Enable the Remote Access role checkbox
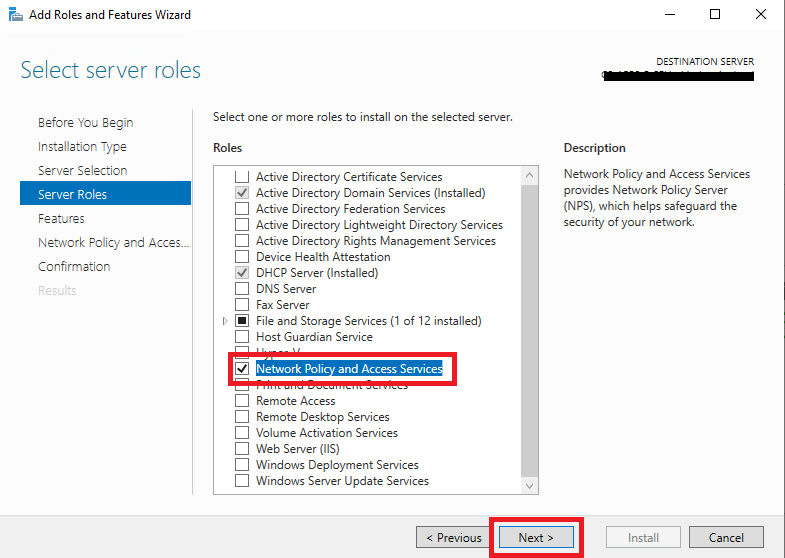Screen dimensions: 785x558 pyautogui.click(x=242, y=401)
